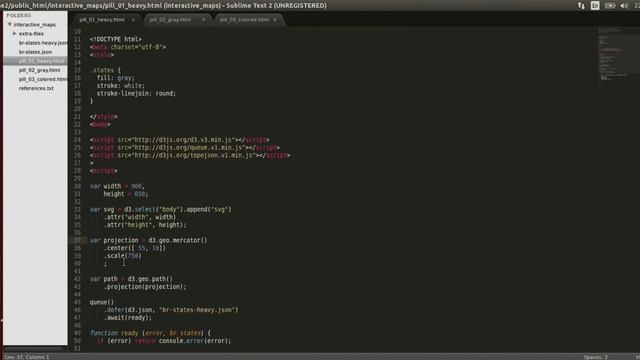
Task: Open the battery status indicator
Action: tap(610, 5)
